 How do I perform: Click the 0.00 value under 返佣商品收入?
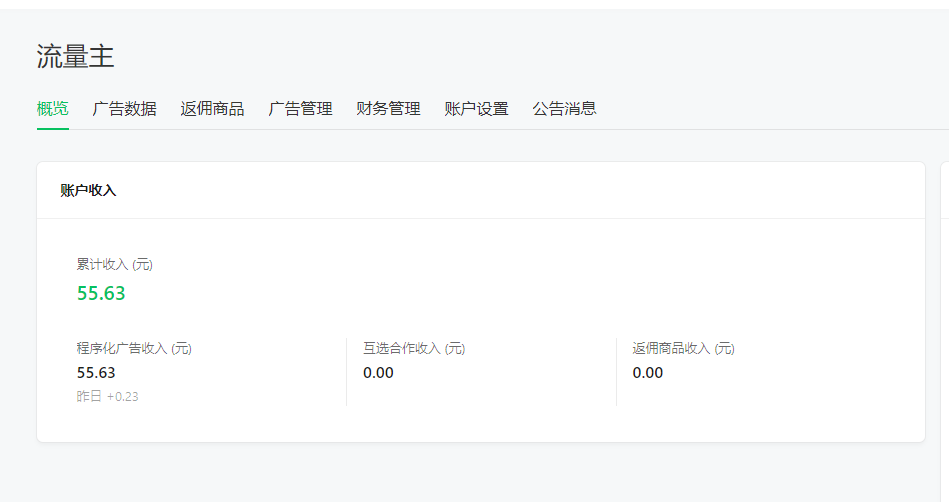tap(648, 372)
